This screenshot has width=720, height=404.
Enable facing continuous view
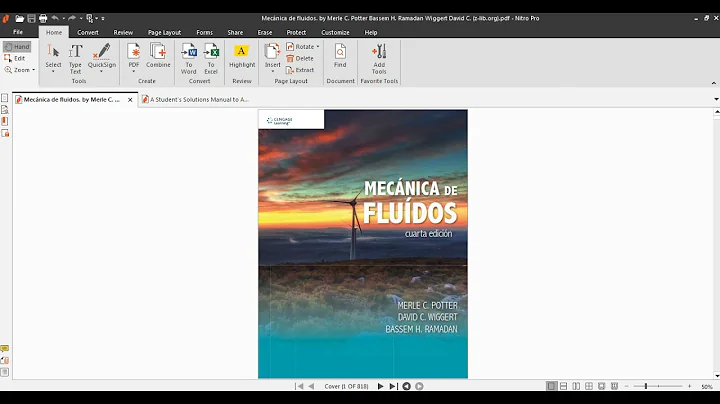point(589,387)
